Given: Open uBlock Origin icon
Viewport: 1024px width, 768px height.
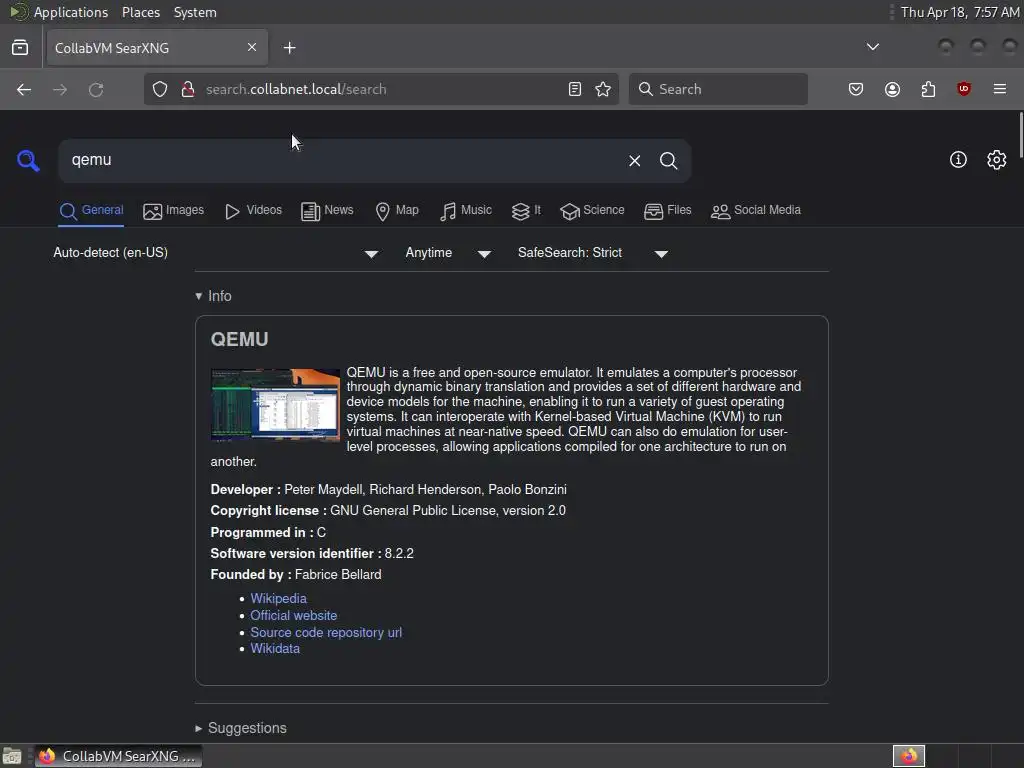Looking at the screenshot, I should [x=964, y=89].
